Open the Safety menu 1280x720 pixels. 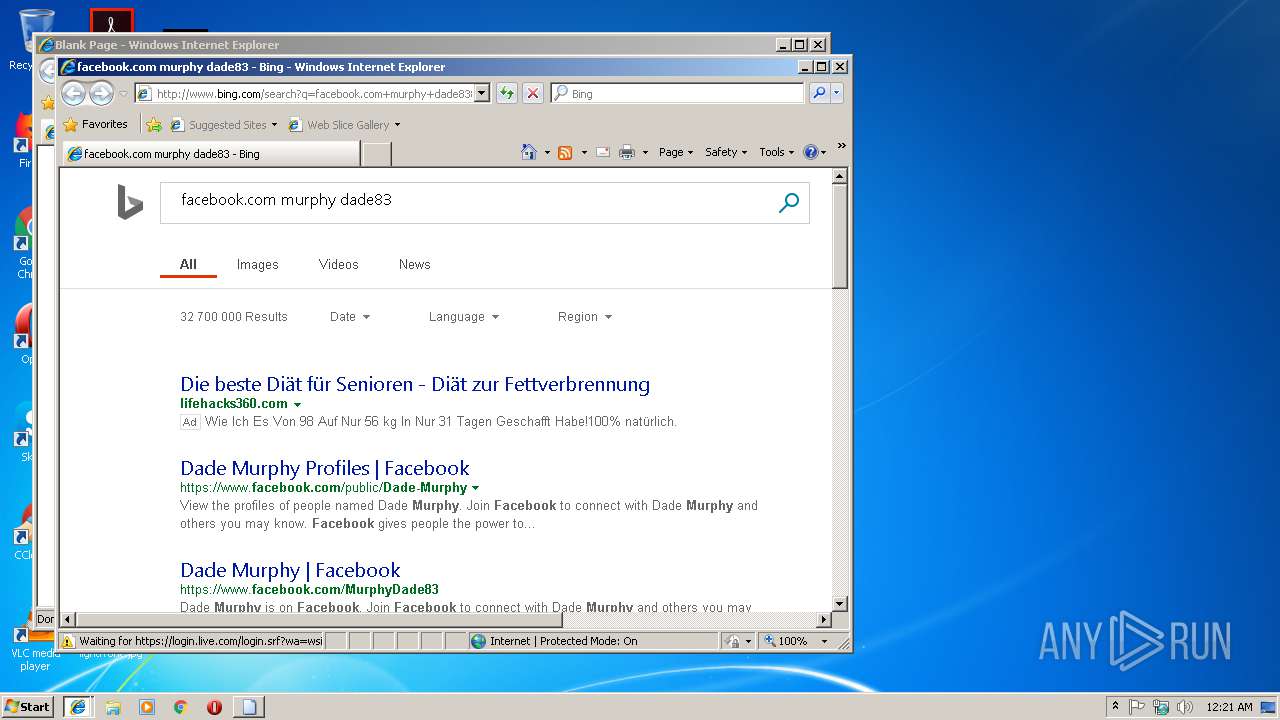(727, 152)
